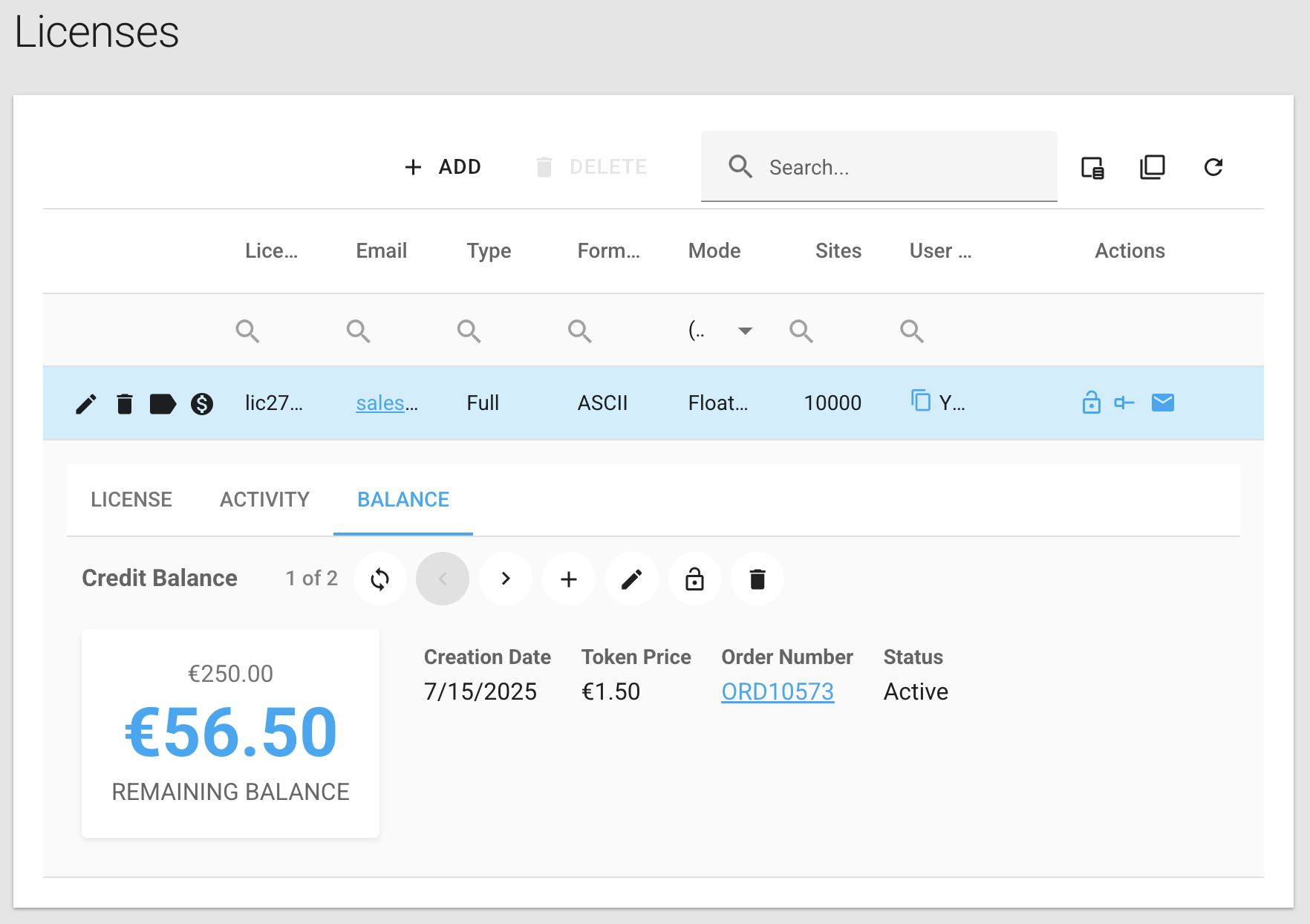This screenshot has width=1310, height=924.
Task: Click the blue padlock icon in Actions column
Action: point(1091,403)
